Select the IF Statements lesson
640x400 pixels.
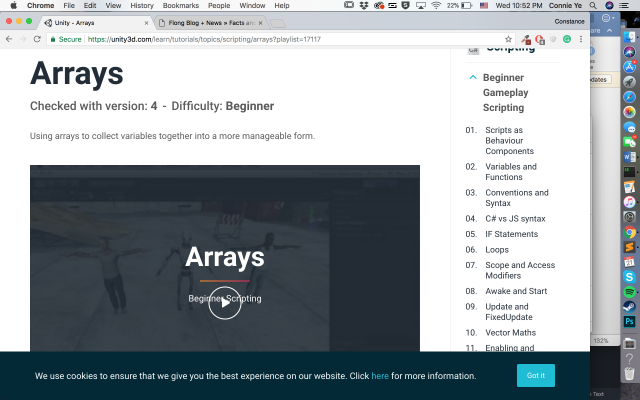[511, 234]
